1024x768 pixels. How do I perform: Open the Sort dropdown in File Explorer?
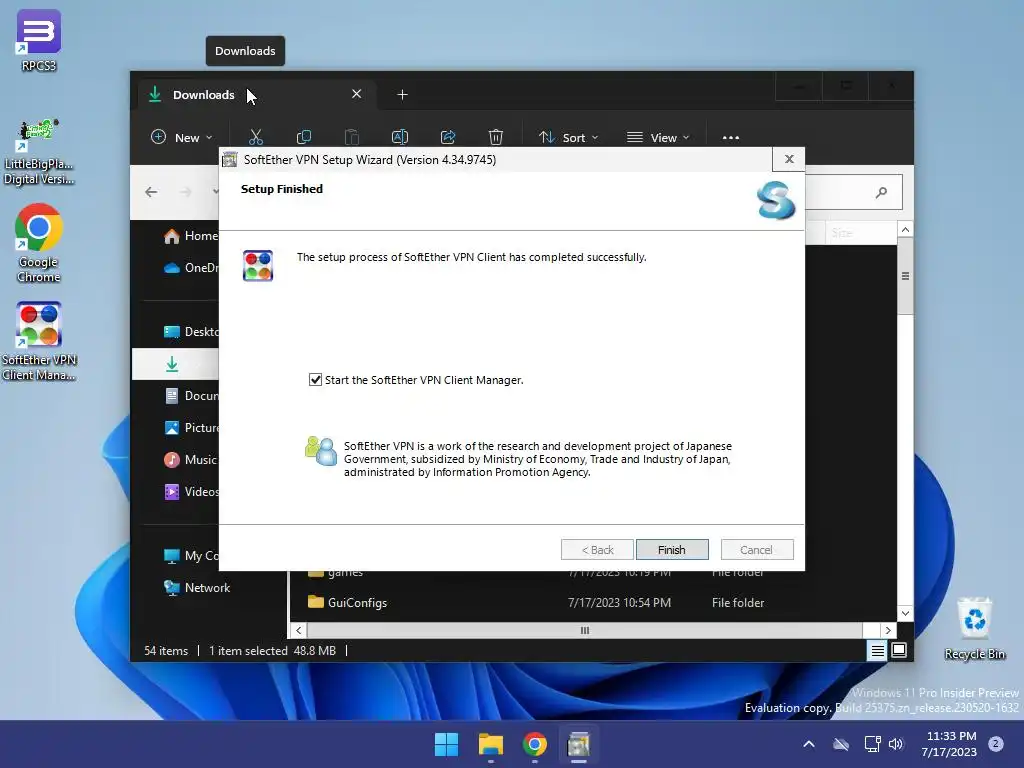[x=569, y=138]
